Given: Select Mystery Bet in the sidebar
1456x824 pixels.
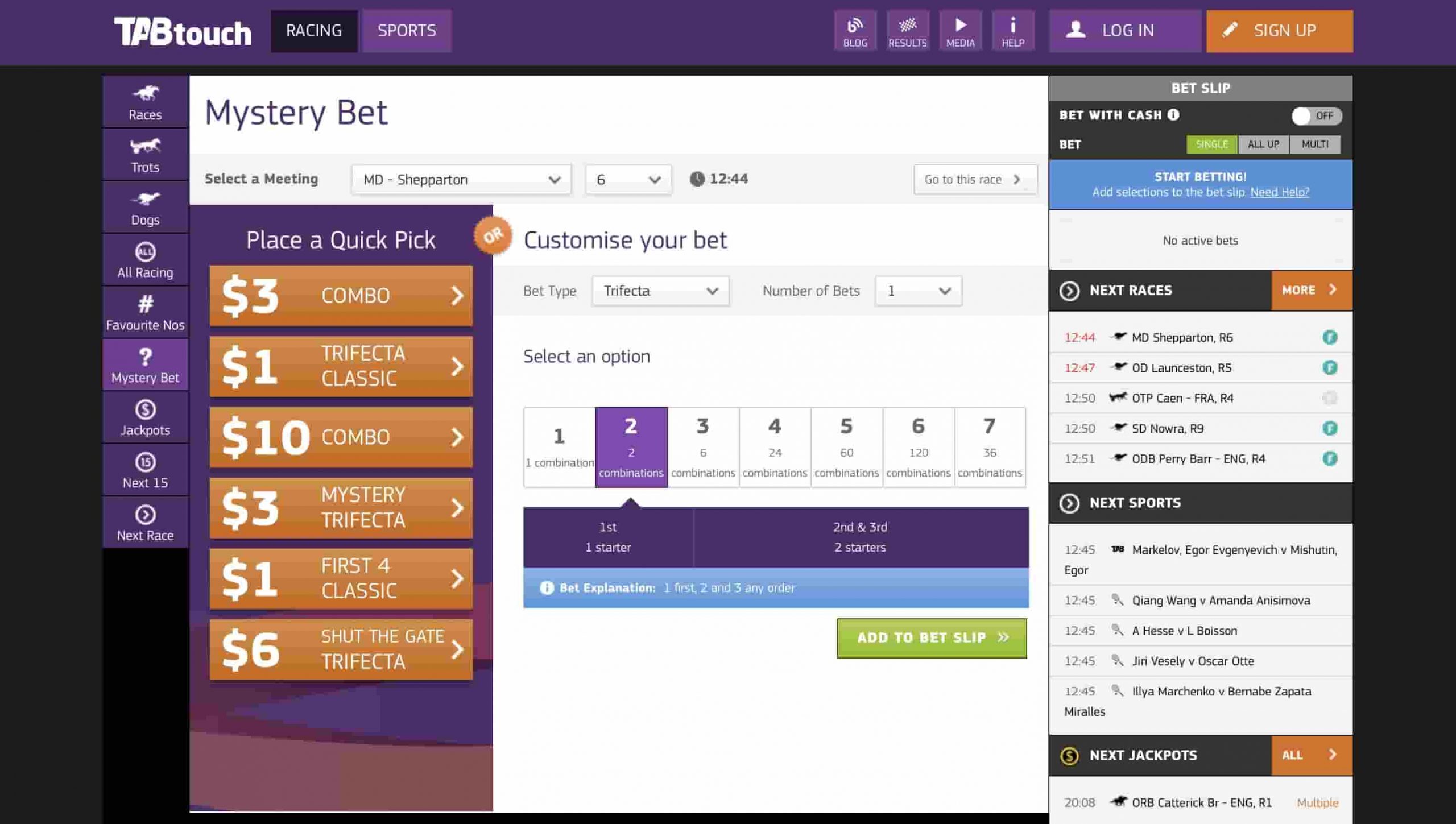Looking at the screenshot, I should coord(145,365).
